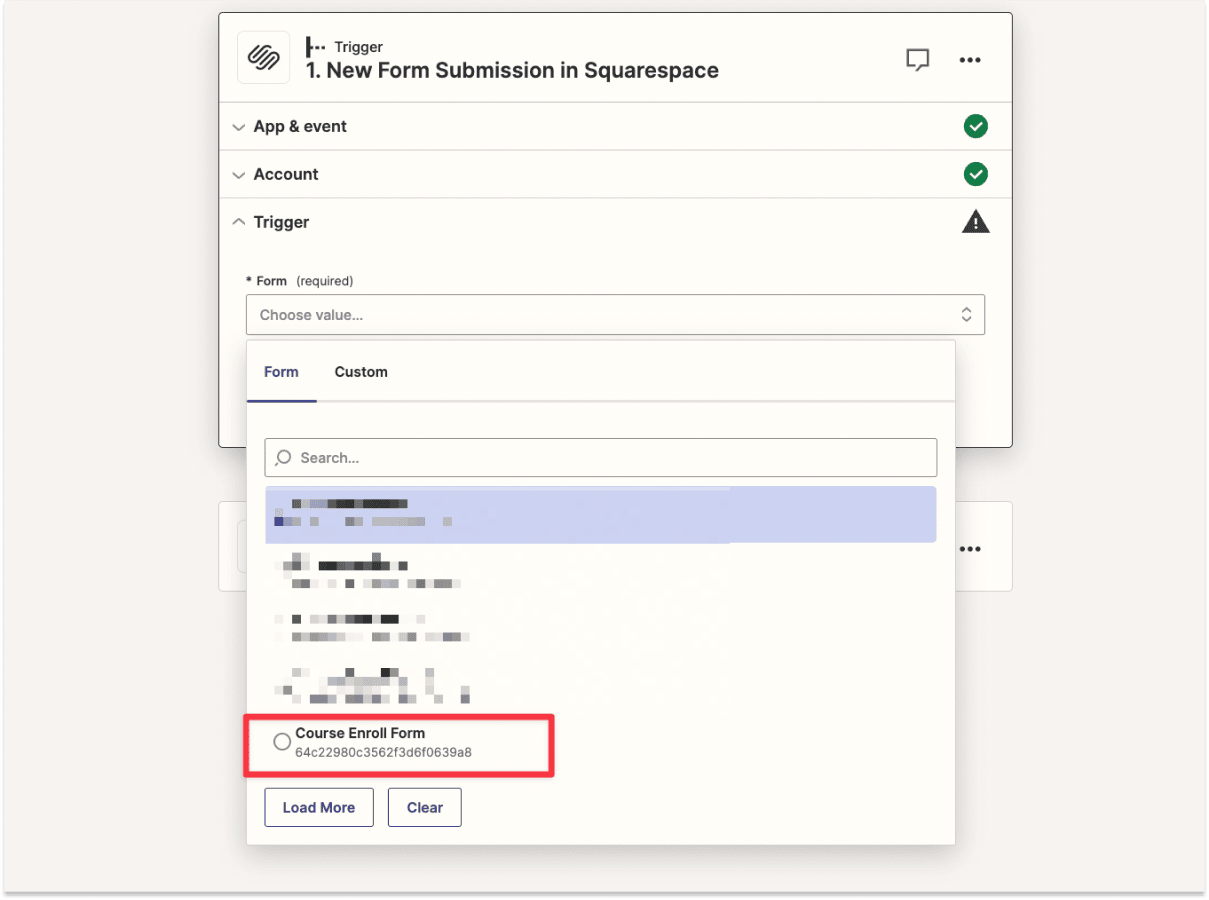Open the ellipsis menu on the trigger step
This screenshot has width=1209, height=900.
tap(969, 60)
